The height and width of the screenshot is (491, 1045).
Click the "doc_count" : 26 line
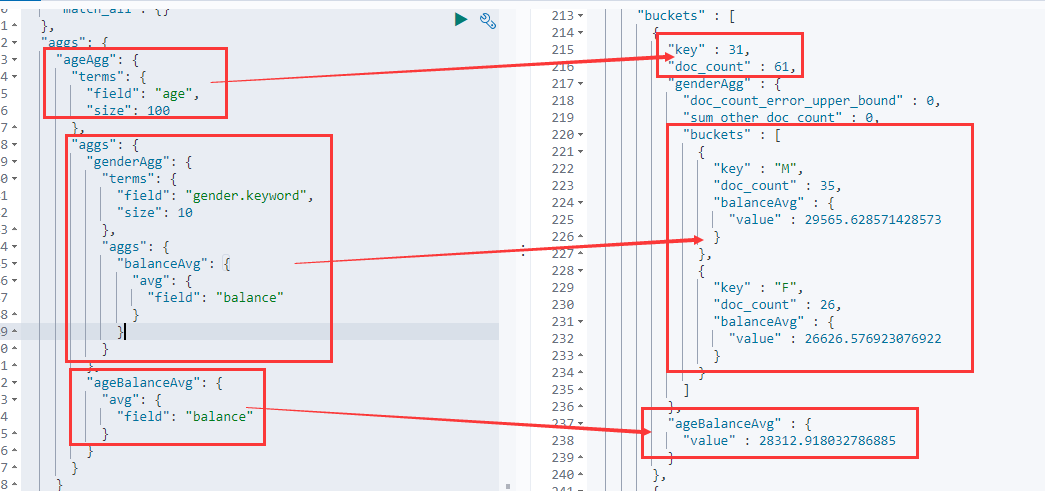coord(777,304)
